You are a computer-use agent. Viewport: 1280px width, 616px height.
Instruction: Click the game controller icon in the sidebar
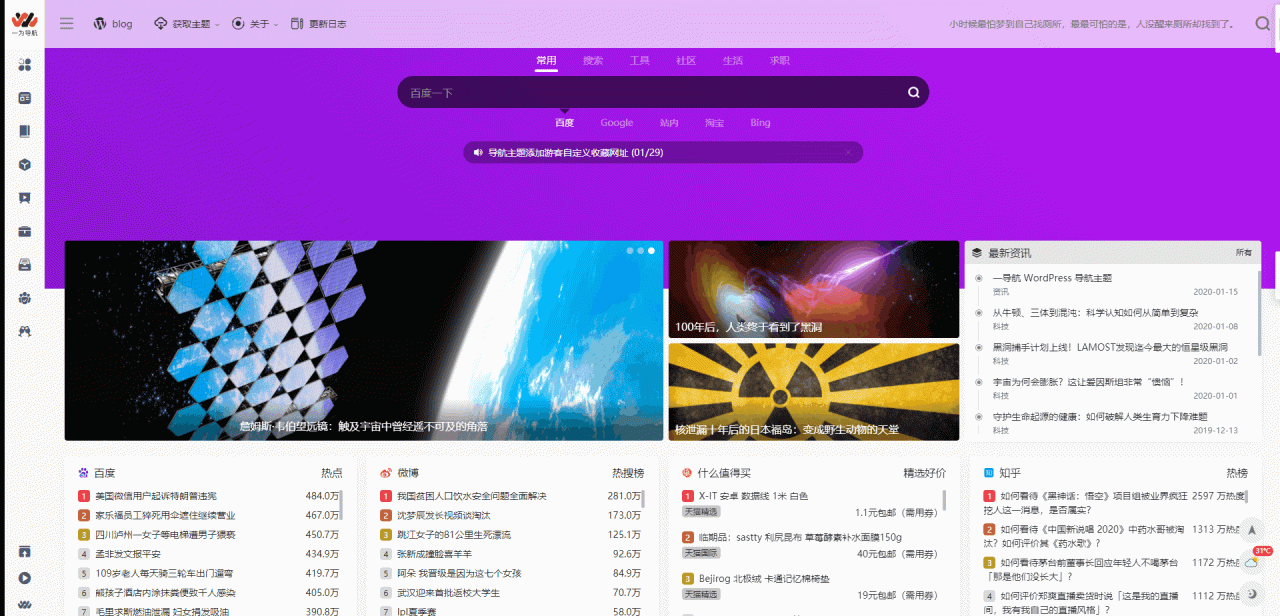(25, 330)
